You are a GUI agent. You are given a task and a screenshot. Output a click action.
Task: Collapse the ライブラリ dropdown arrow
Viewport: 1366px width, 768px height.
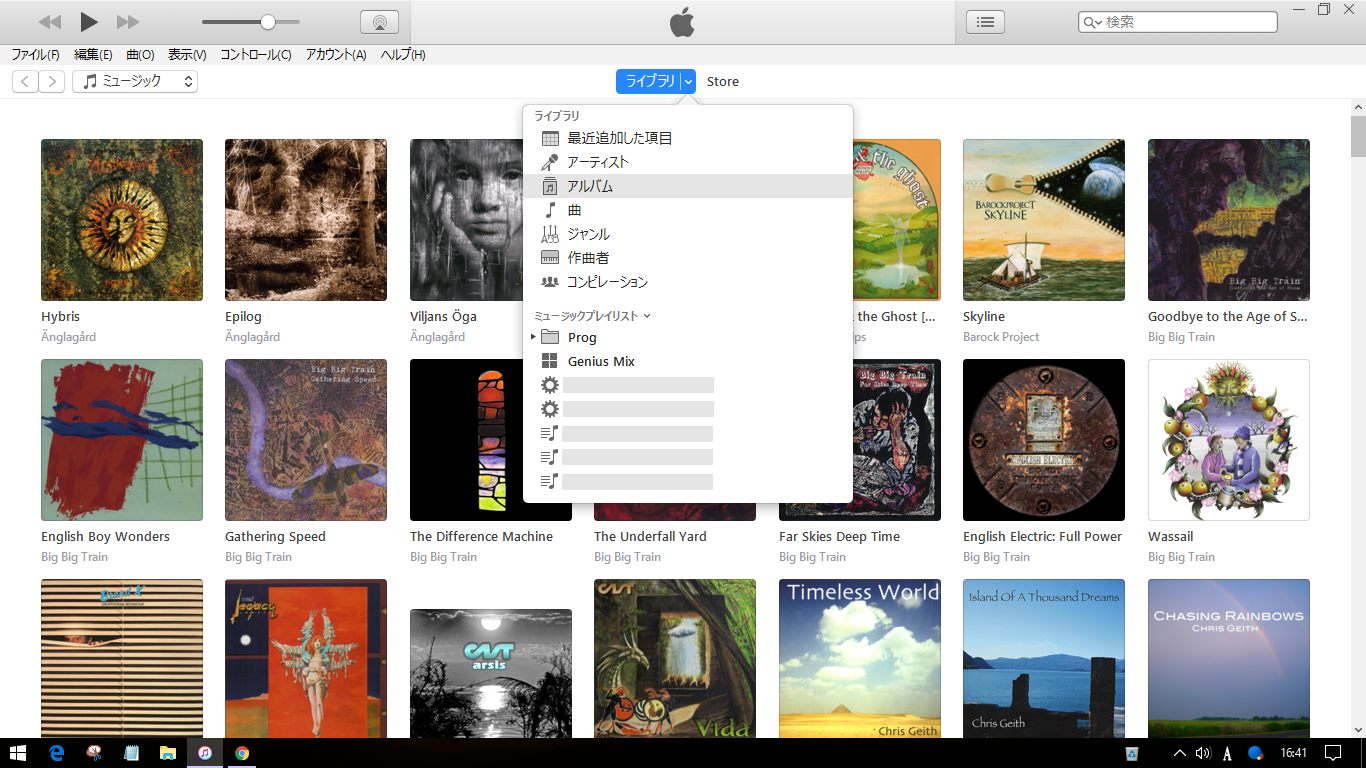[x=688, y=82]
